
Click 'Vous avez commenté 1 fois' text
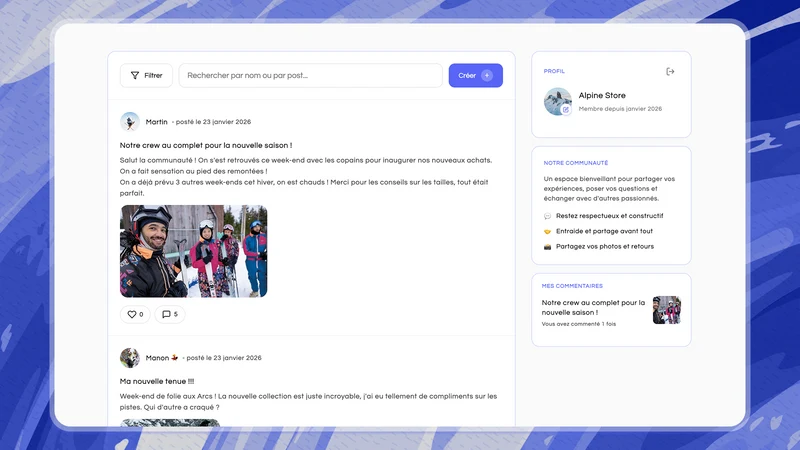579,324
